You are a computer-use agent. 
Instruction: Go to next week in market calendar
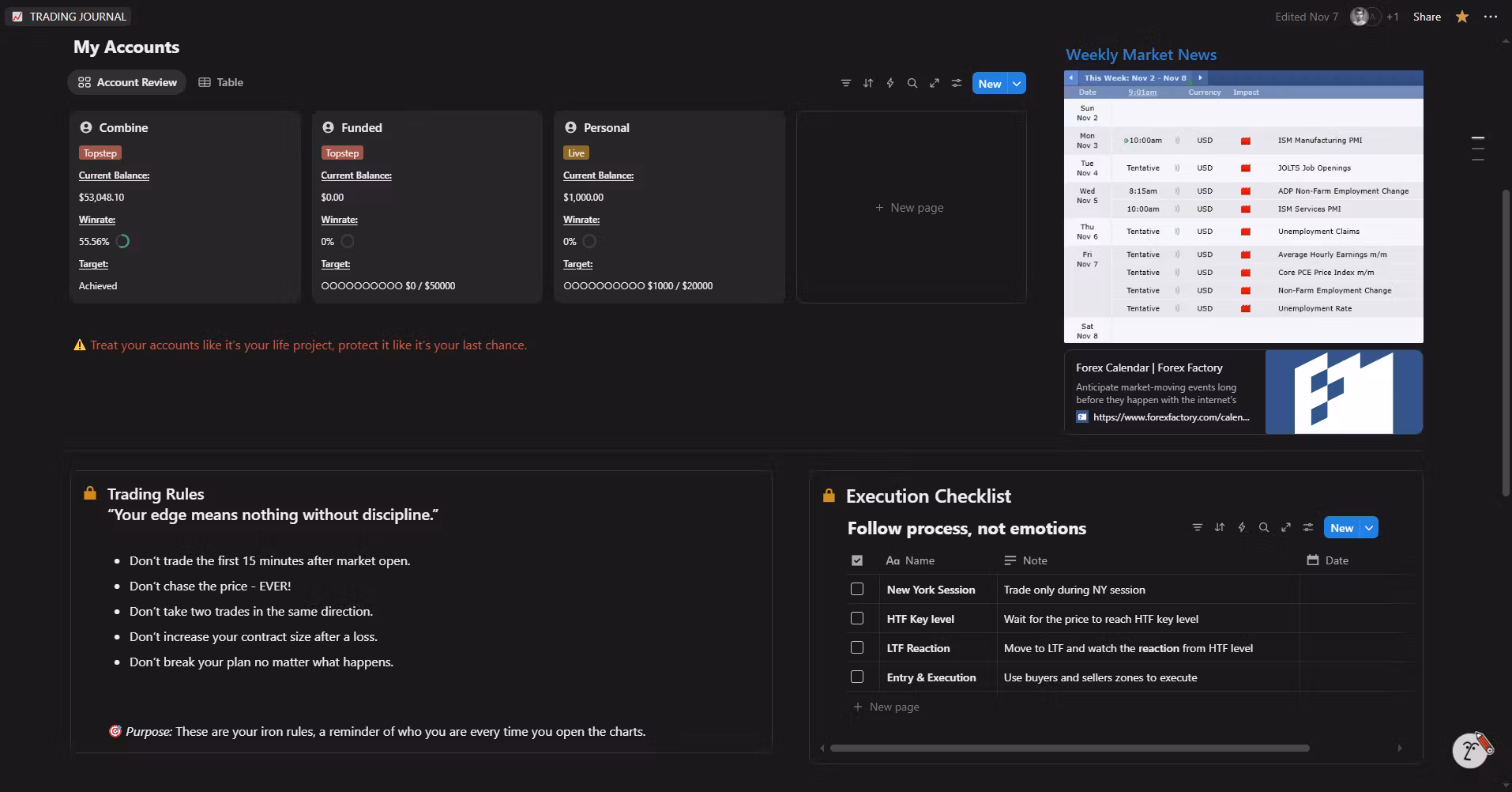coord(1200,77)
